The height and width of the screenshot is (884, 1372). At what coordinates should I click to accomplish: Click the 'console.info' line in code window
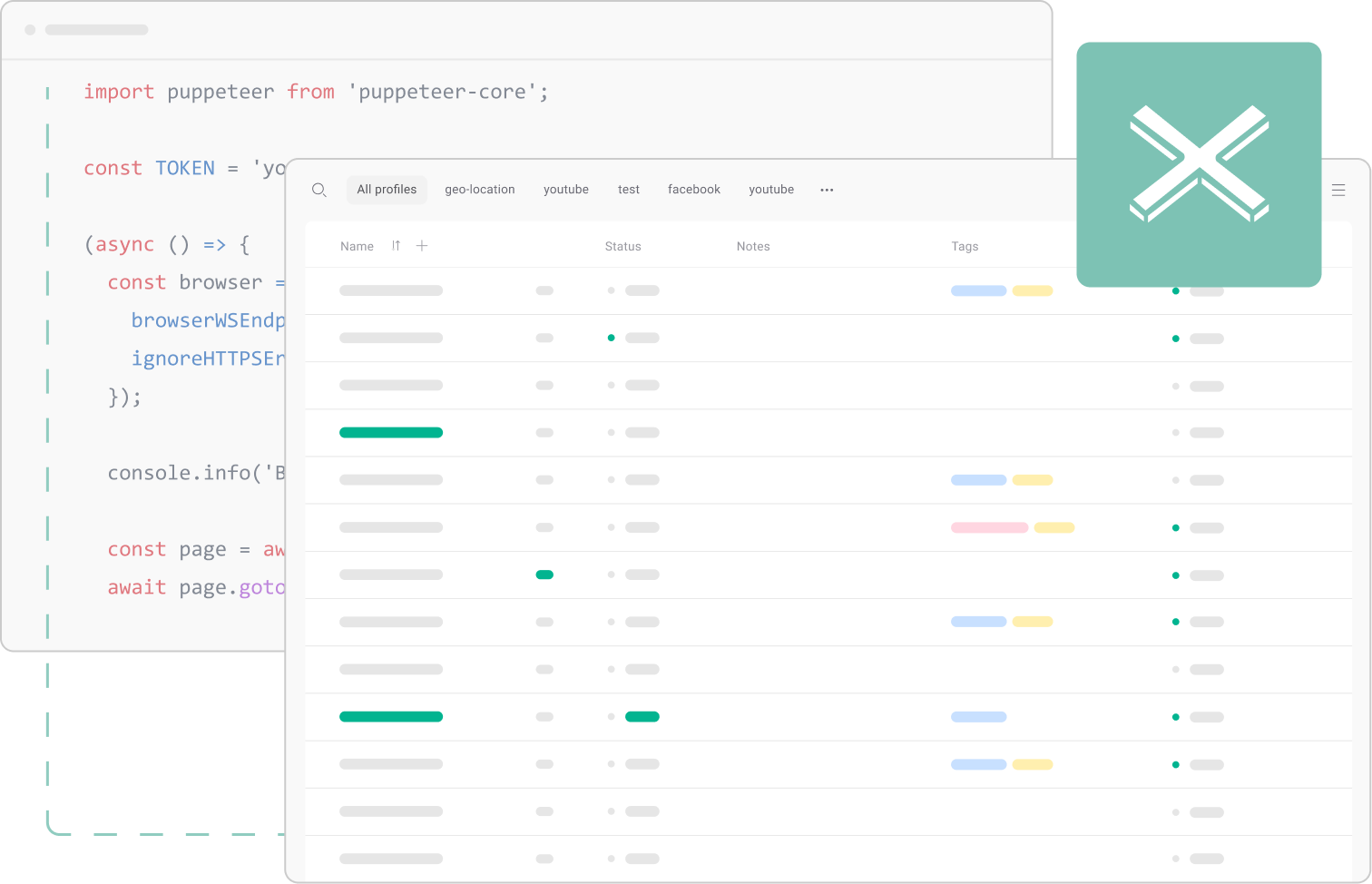pos(196,473)
